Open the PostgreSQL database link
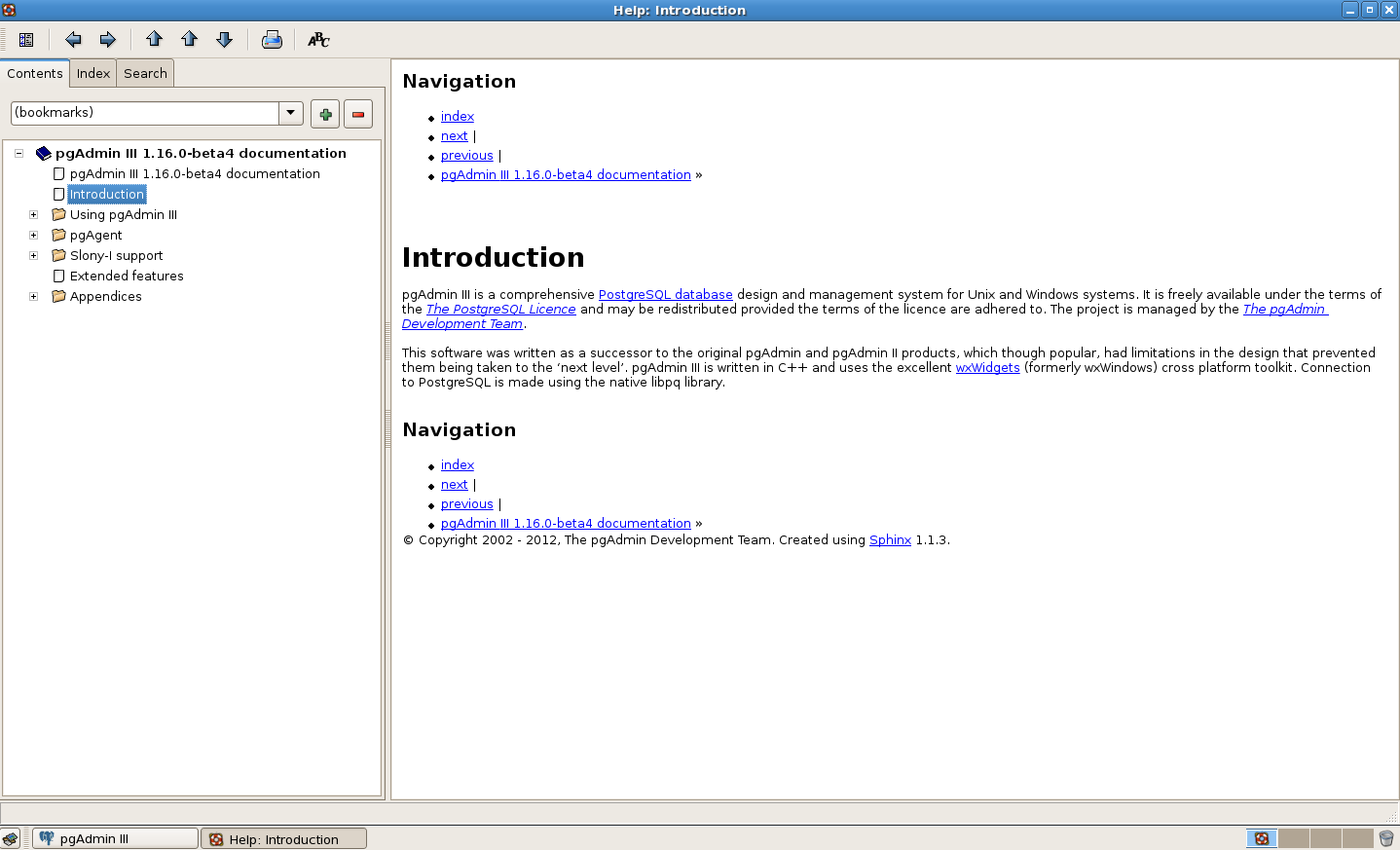This screenshot has width=1400, height=850. (665, 295)
